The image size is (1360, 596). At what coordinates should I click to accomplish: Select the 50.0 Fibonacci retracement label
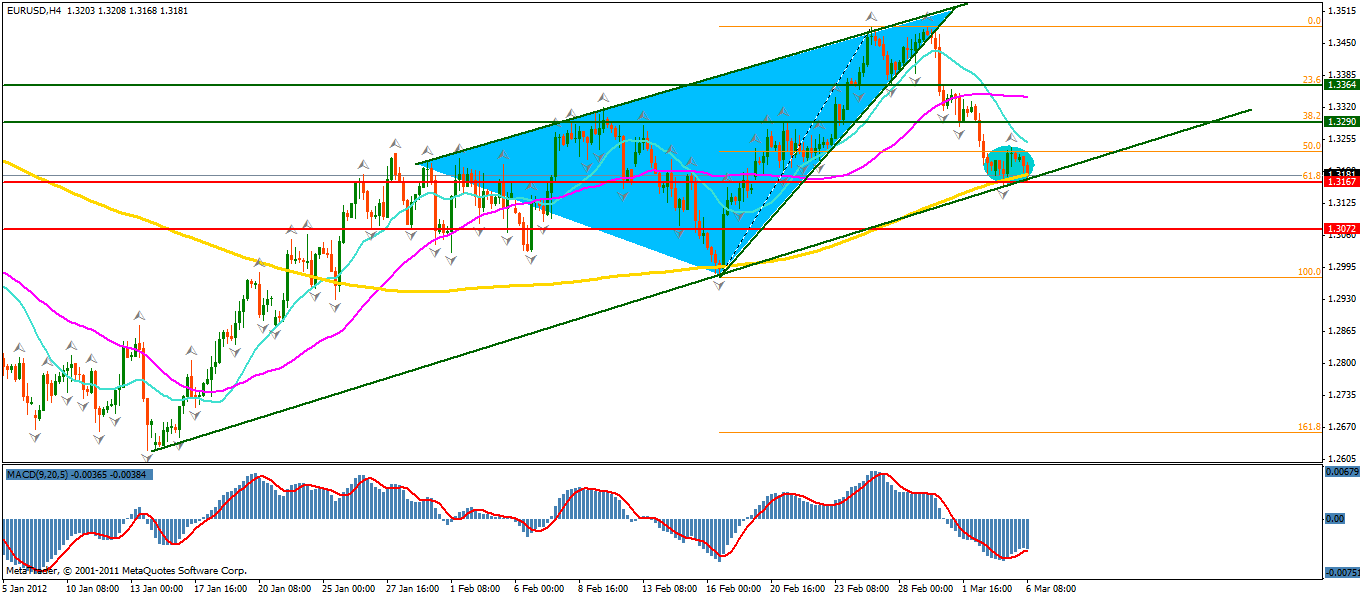[1311, 145]
